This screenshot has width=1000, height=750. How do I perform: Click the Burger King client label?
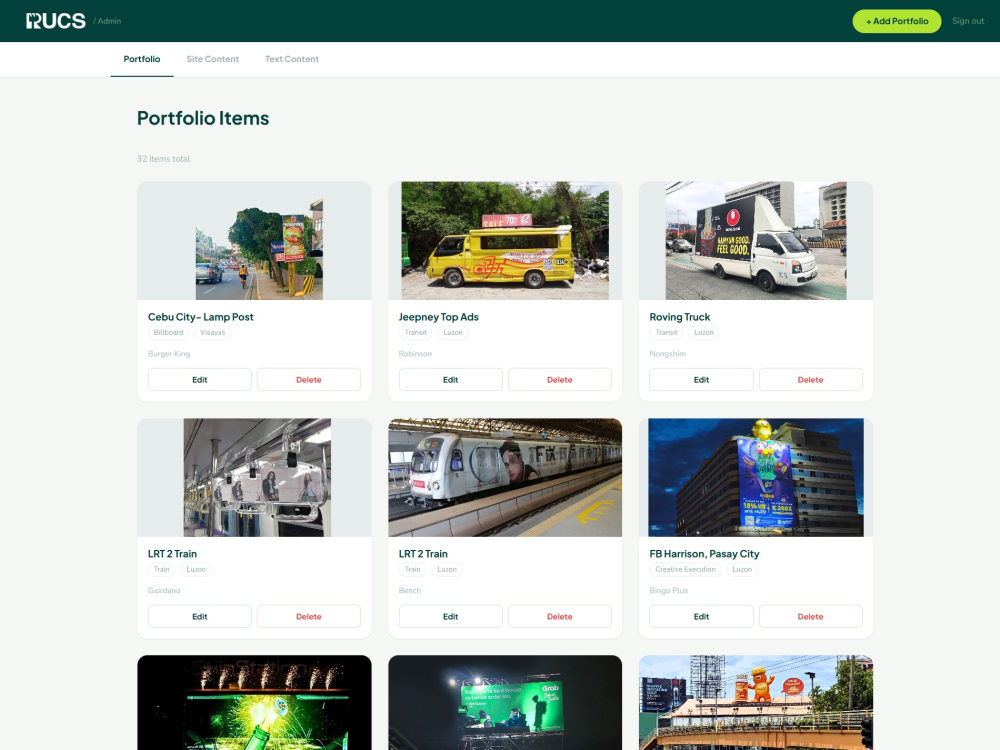tap(169, 353)
